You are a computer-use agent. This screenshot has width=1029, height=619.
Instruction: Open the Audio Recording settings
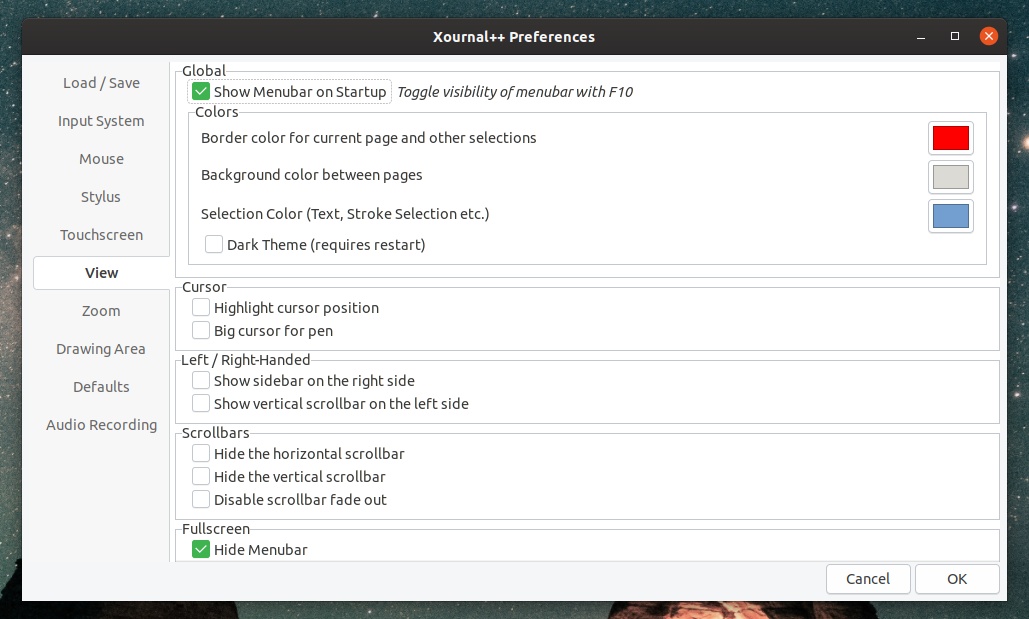pyautogui.click(x=101, y=424)
